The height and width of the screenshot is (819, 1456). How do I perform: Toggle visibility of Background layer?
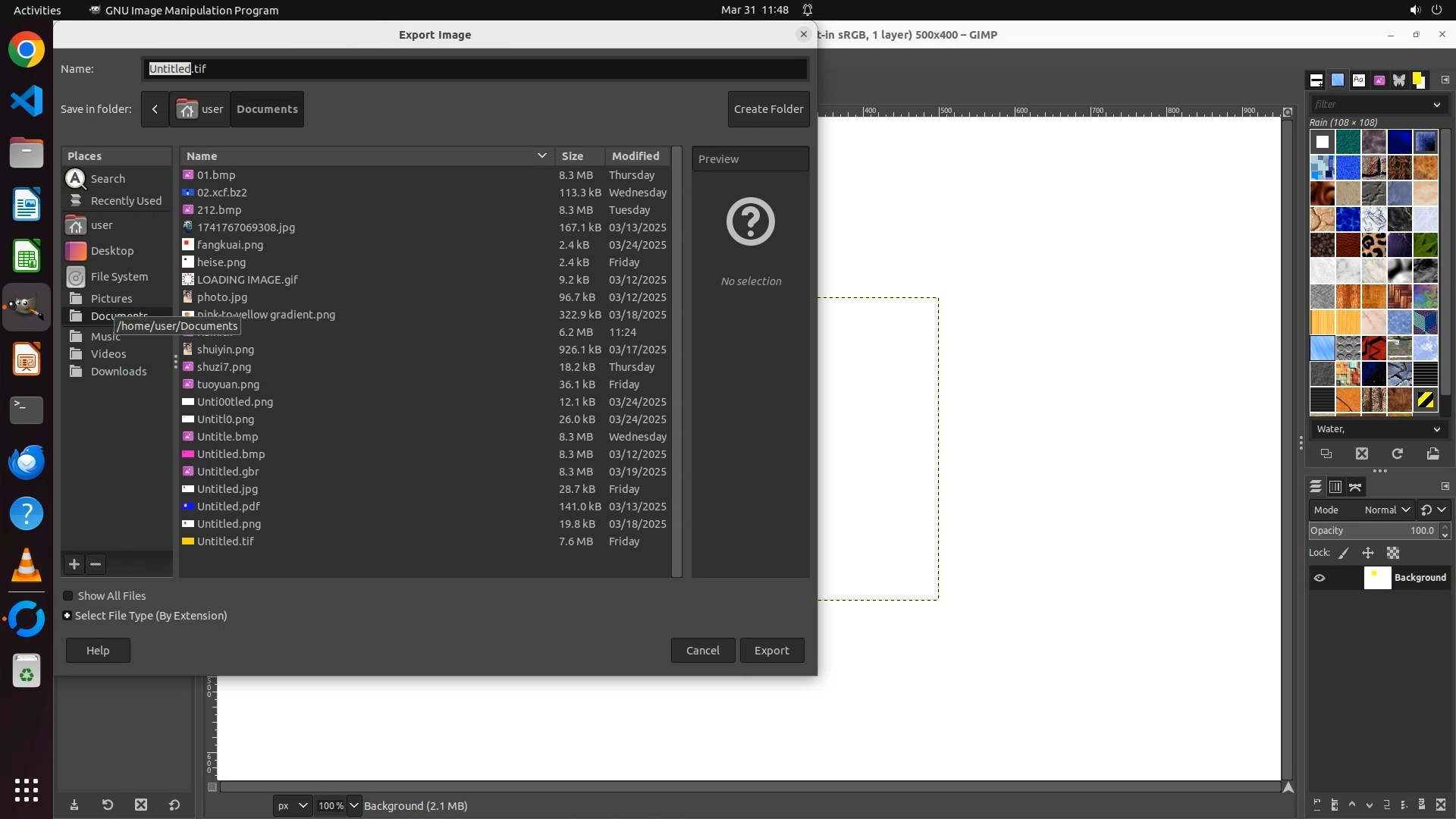[x=1319, y=578]
